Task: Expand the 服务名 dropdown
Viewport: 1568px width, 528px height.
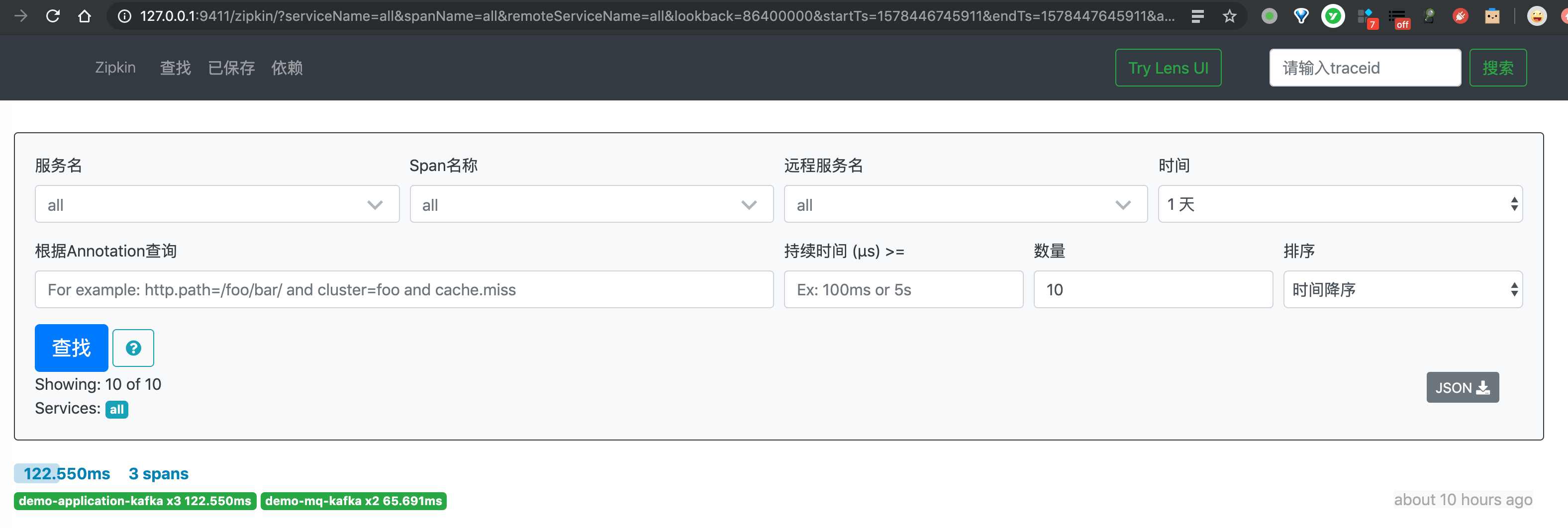Action: pos(217,204)
